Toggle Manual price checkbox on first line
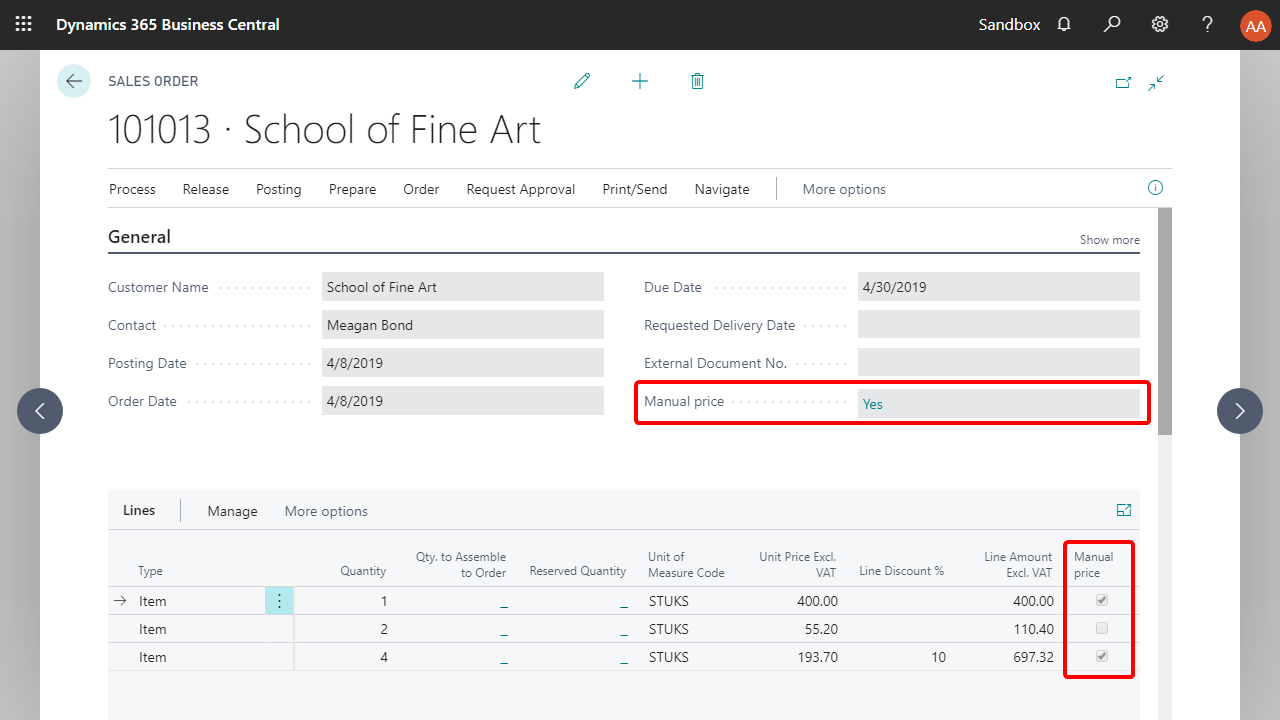 [1102, 601]
